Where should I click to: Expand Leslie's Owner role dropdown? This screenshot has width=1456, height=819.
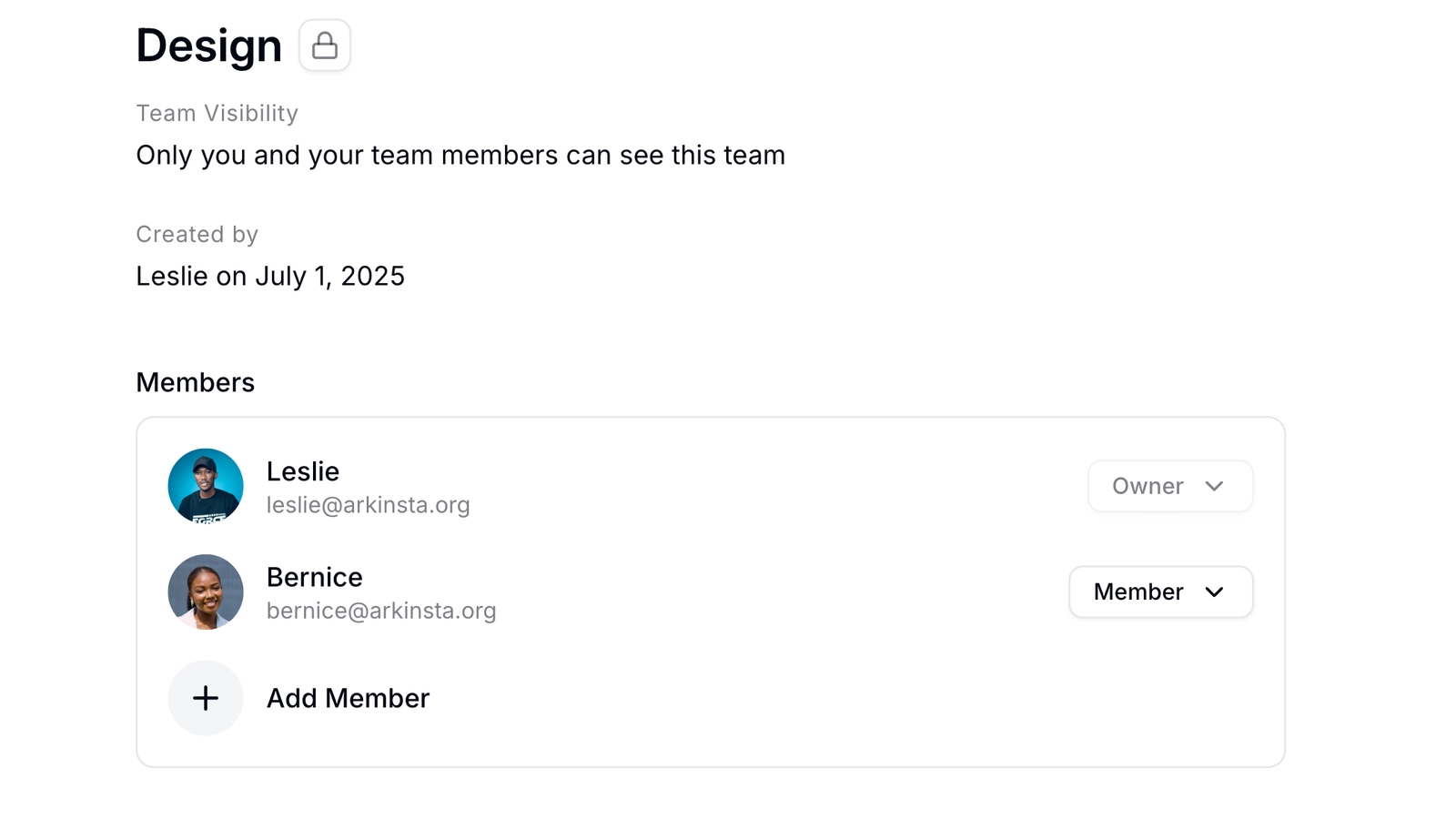tap(1170, 486)
